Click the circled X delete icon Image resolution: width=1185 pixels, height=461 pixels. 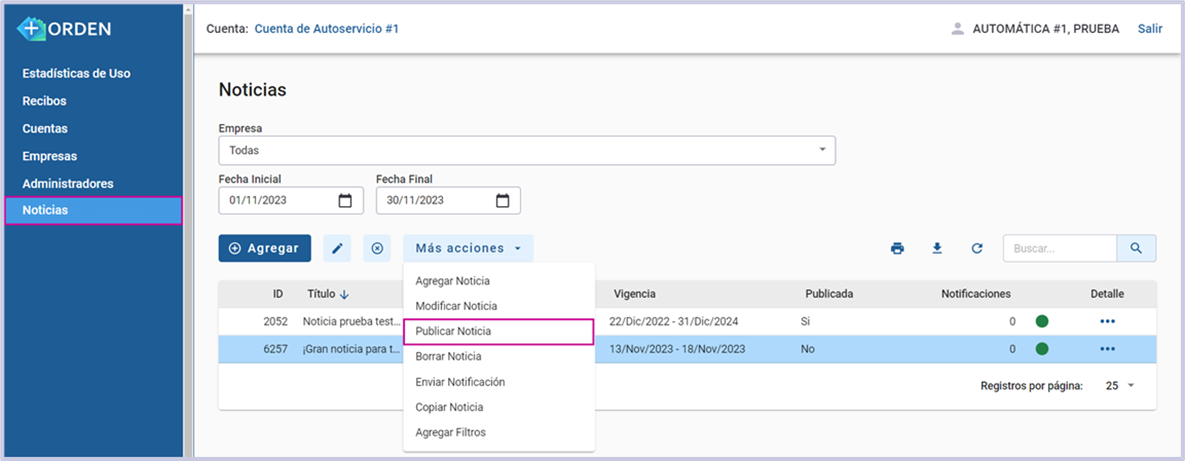[x=377, y=249]
